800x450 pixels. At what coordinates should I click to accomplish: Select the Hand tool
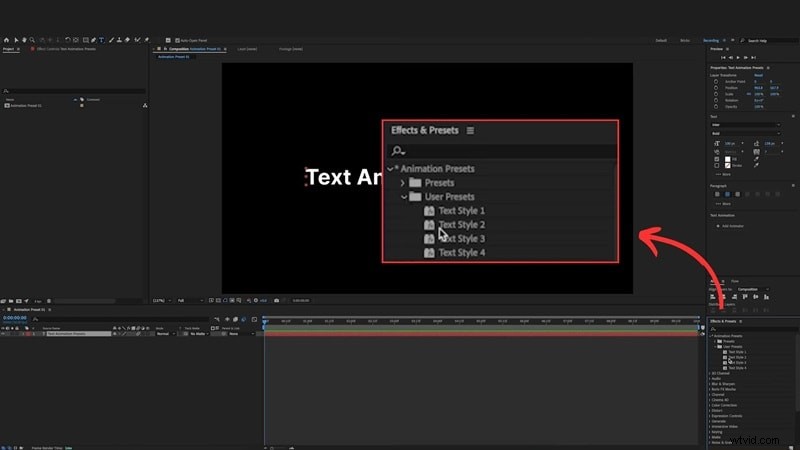(24, 40)
